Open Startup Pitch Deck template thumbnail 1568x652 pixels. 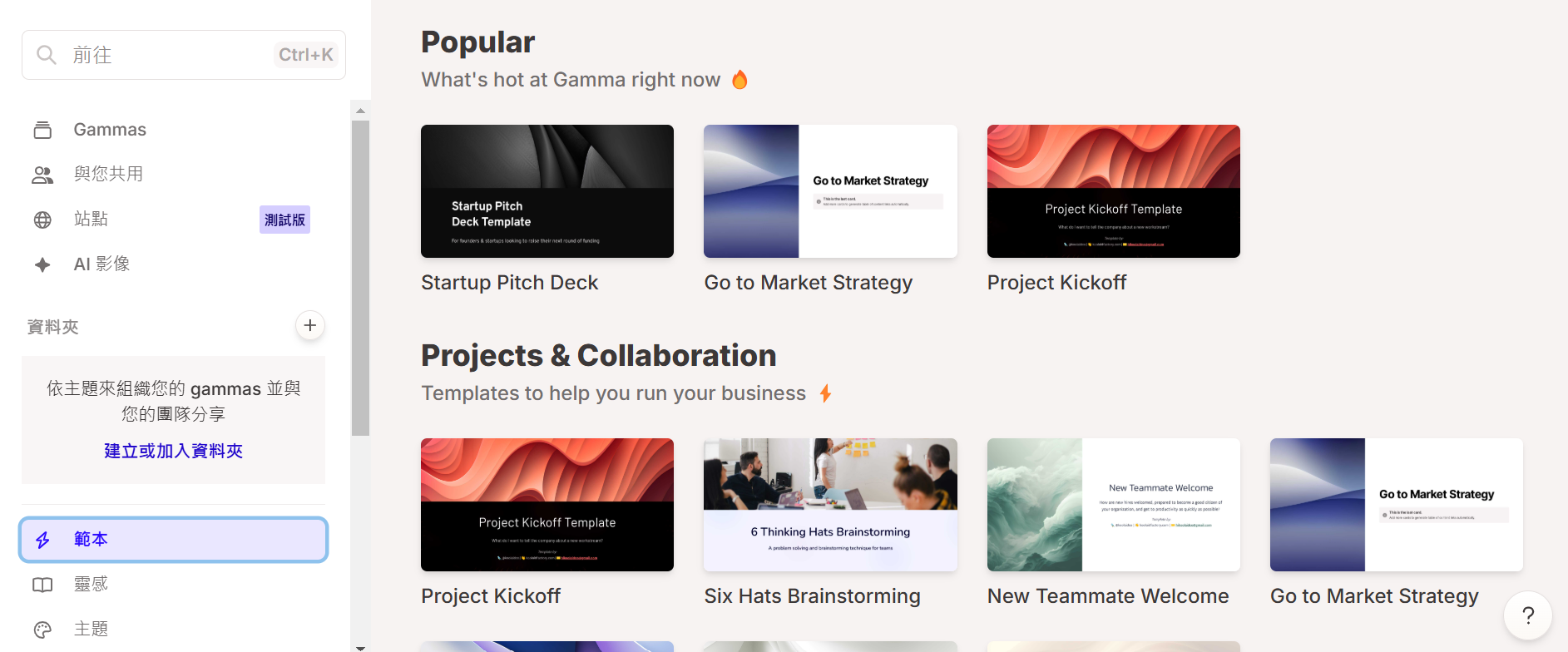click(x=547, y=191)
